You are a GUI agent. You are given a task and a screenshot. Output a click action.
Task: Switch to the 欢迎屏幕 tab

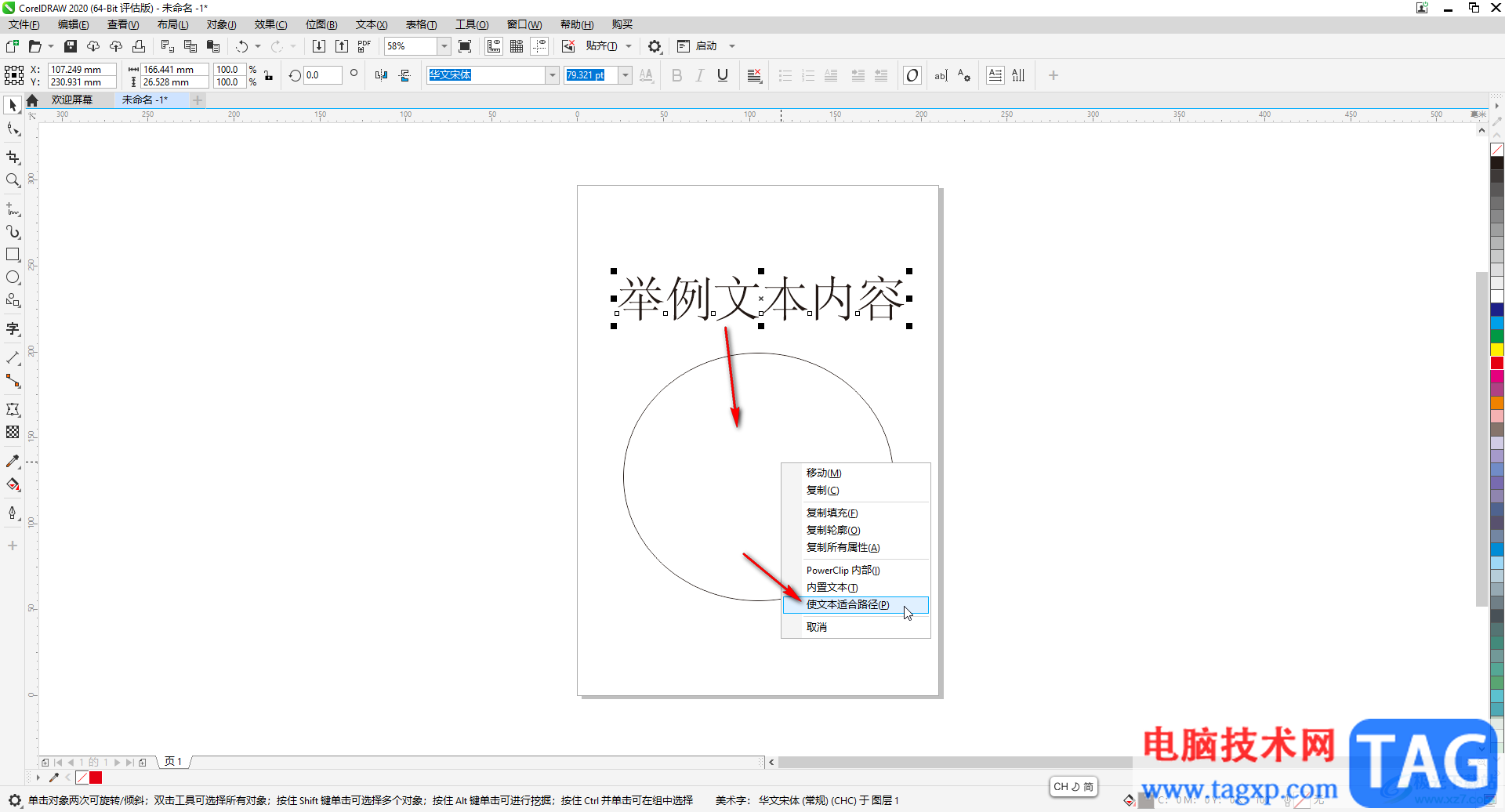click(x=71, y=100)
